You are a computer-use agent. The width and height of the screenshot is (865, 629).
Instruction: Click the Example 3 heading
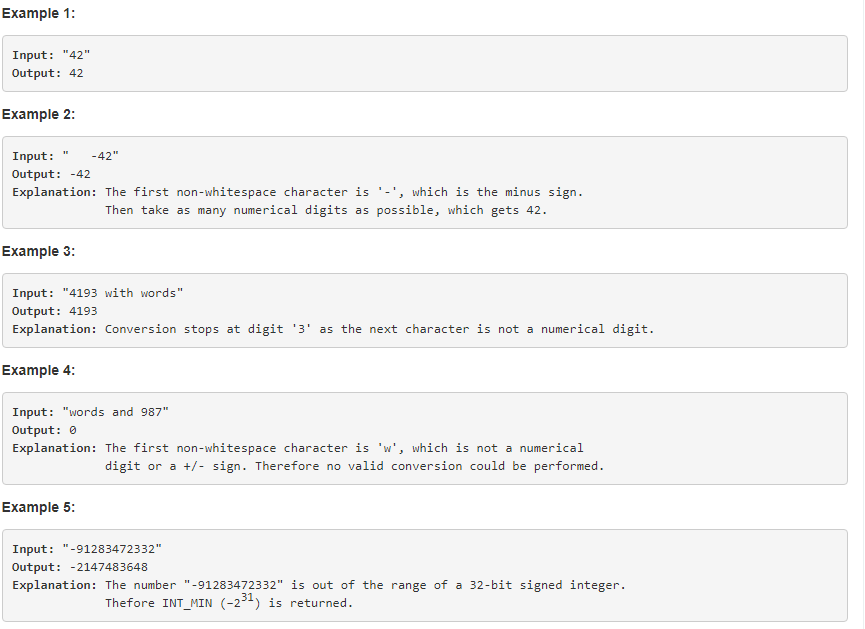[x=38, y=252]
